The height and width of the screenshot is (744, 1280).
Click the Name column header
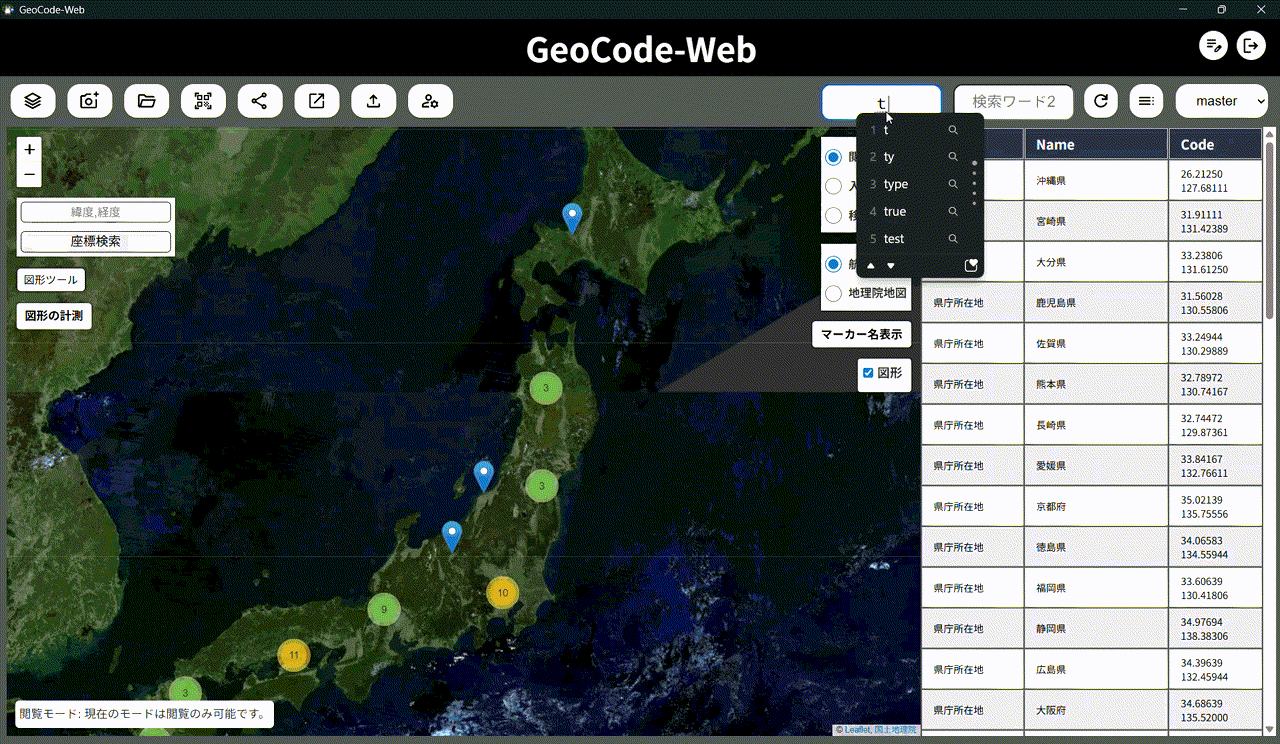point(1096,144)
